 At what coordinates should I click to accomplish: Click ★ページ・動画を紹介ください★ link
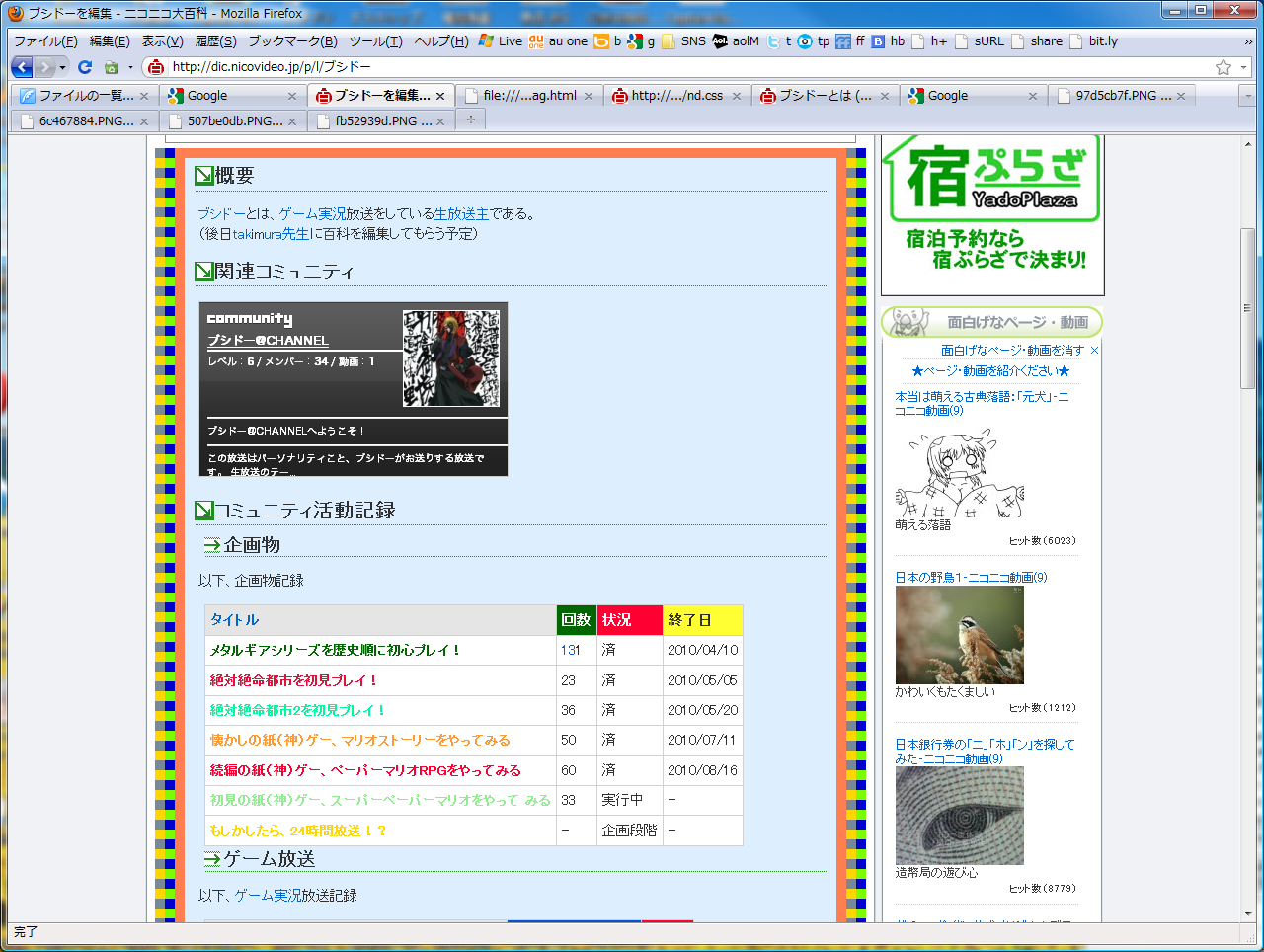pyautogui.click(x=990, y=371)
